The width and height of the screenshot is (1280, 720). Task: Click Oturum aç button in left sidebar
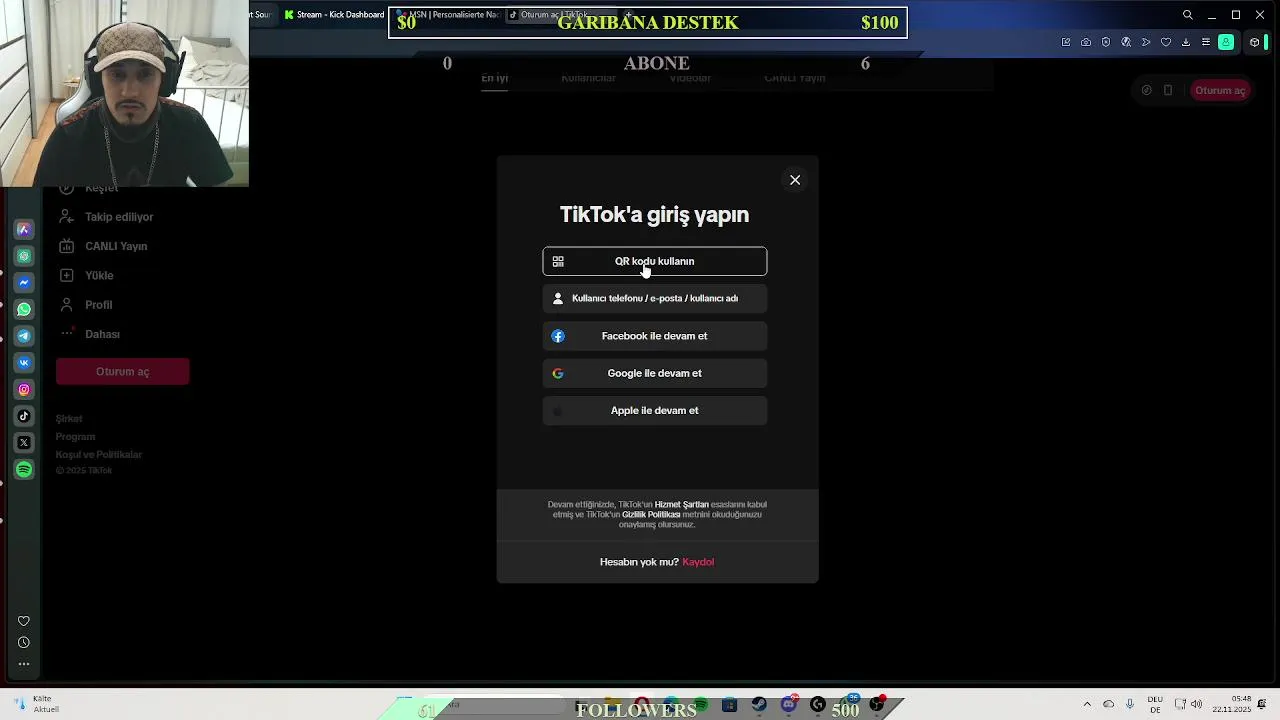point(123,372)
